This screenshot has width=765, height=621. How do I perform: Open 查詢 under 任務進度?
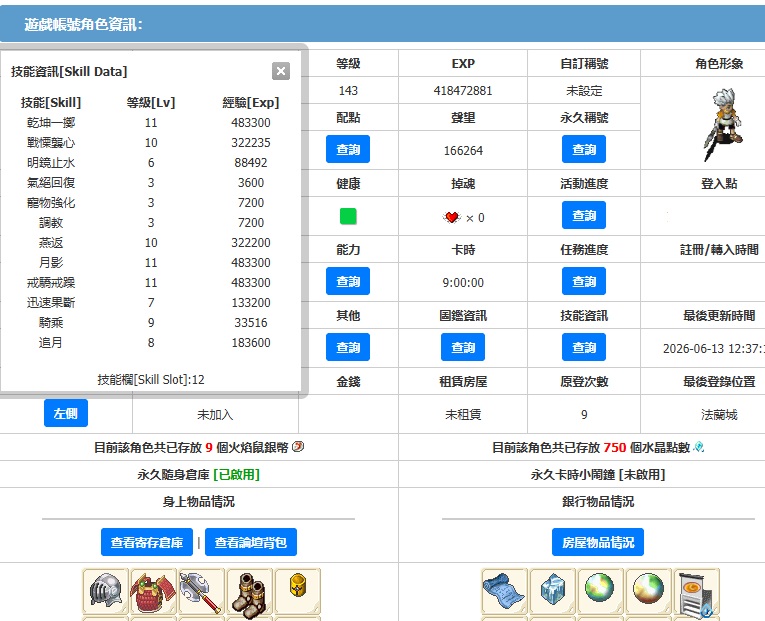point(584,281)
